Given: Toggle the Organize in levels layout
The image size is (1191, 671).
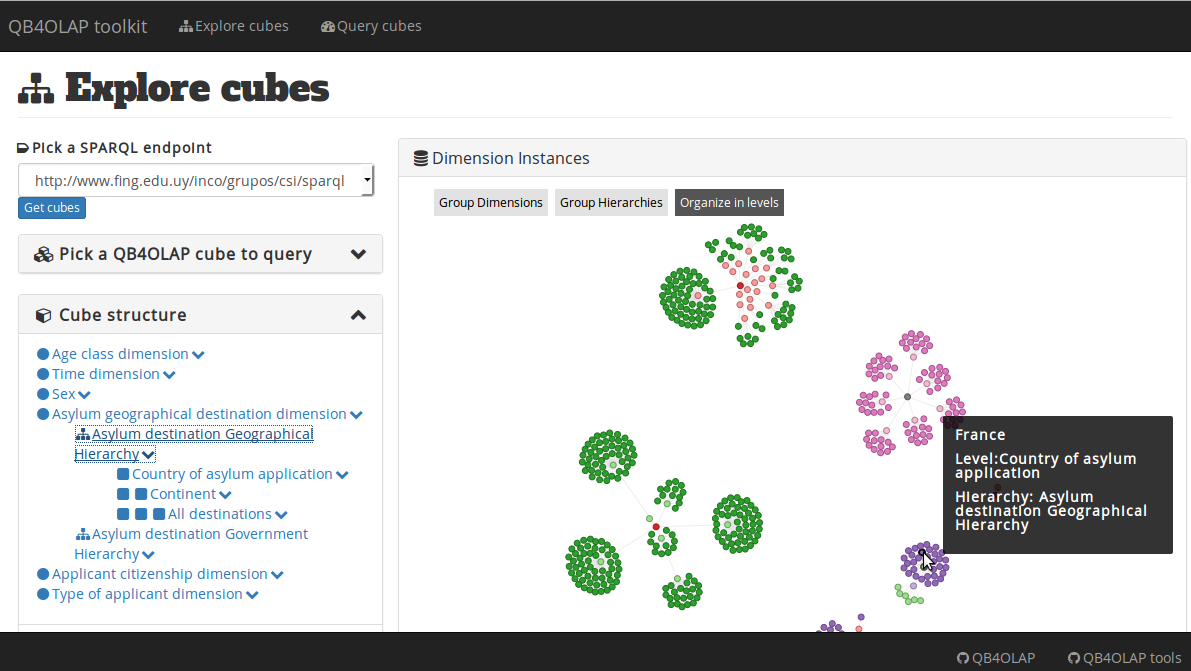Looking at the screenshot, I should coord(729,203).
